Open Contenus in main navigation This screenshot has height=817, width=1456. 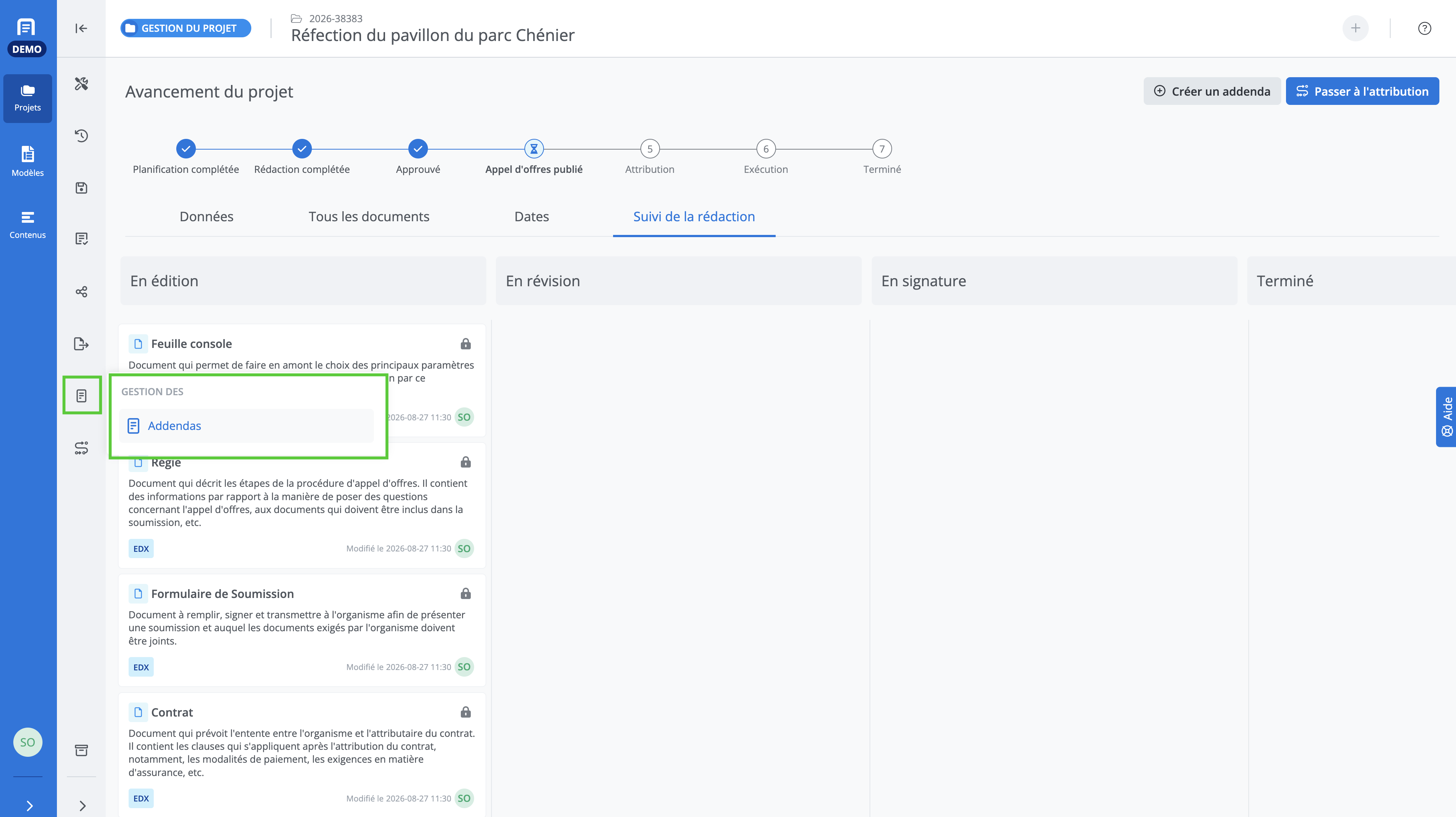tap(28, 224)
